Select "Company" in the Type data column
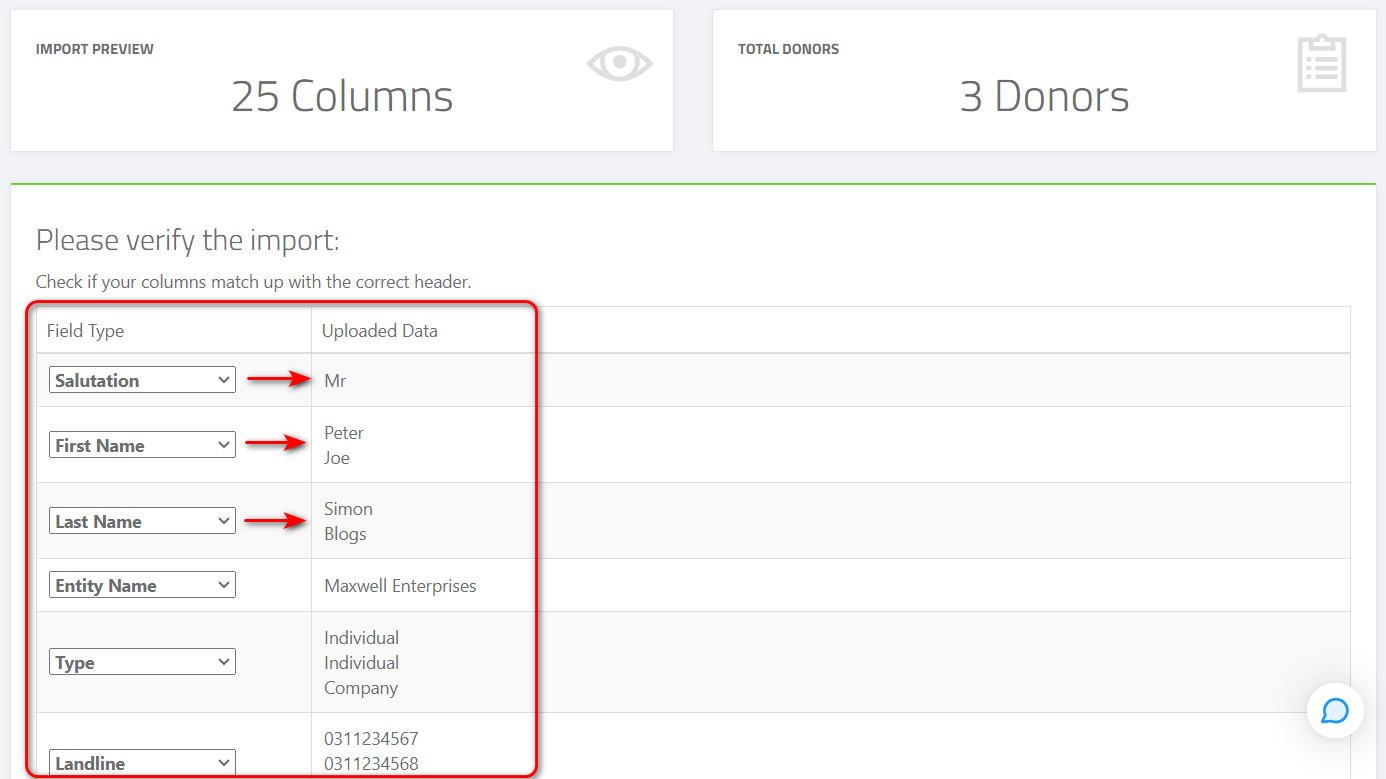Image resolution: width=1386 pixels, height=779 pixels. point(360,687)
